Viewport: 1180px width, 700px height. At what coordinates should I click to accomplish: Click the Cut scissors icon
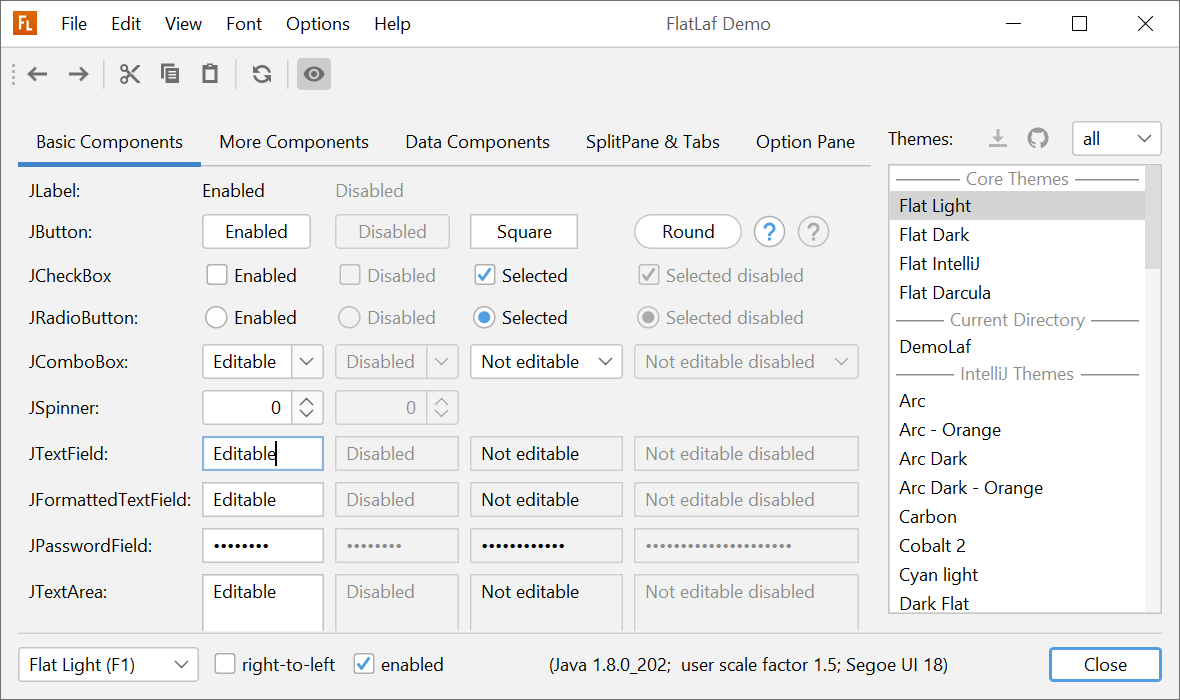point(130,74)
